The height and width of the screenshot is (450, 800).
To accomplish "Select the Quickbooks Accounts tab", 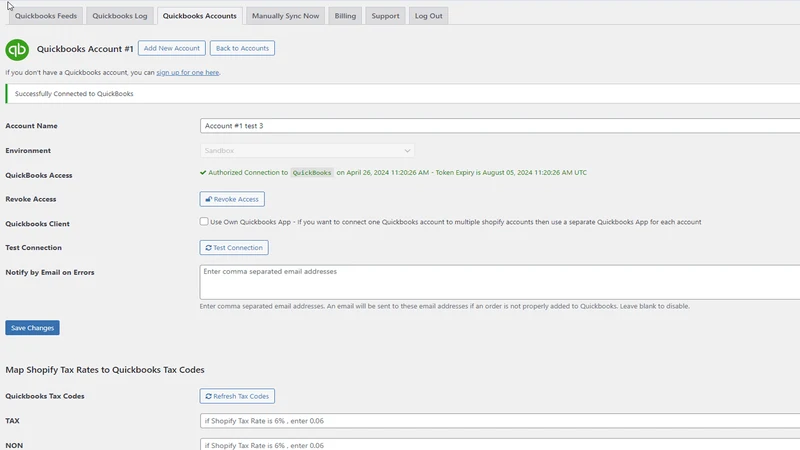I will tap(199, 16).
